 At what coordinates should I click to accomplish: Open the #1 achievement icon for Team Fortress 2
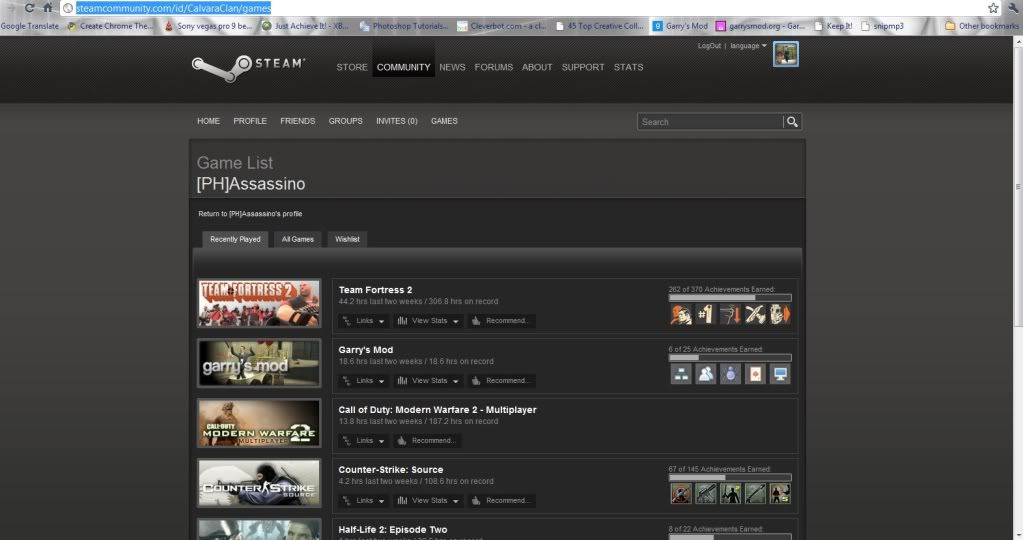(x=705, y=314)
